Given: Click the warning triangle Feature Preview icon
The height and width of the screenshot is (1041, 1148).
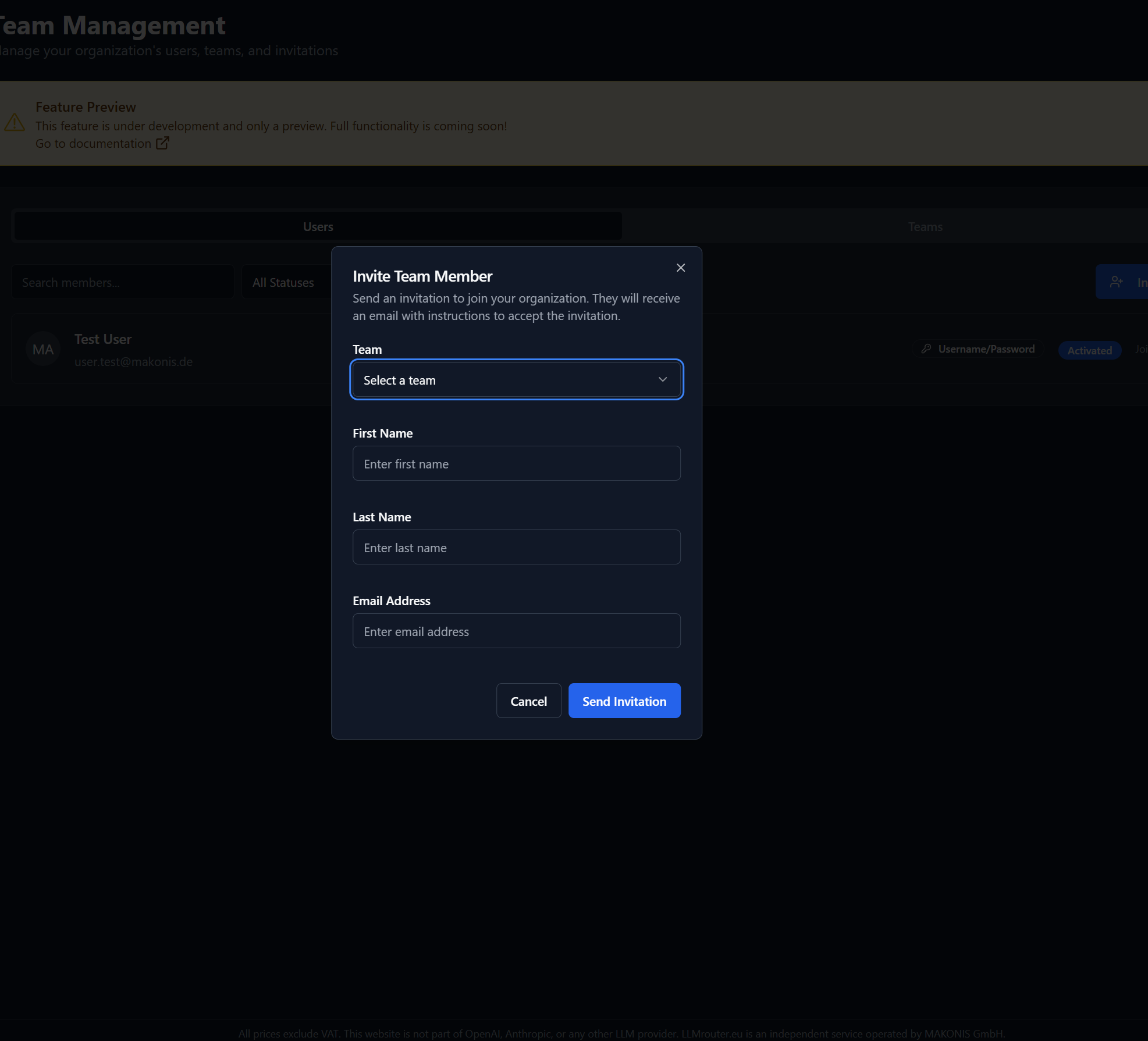Looking at the screenshot, I should coord(15,122).
